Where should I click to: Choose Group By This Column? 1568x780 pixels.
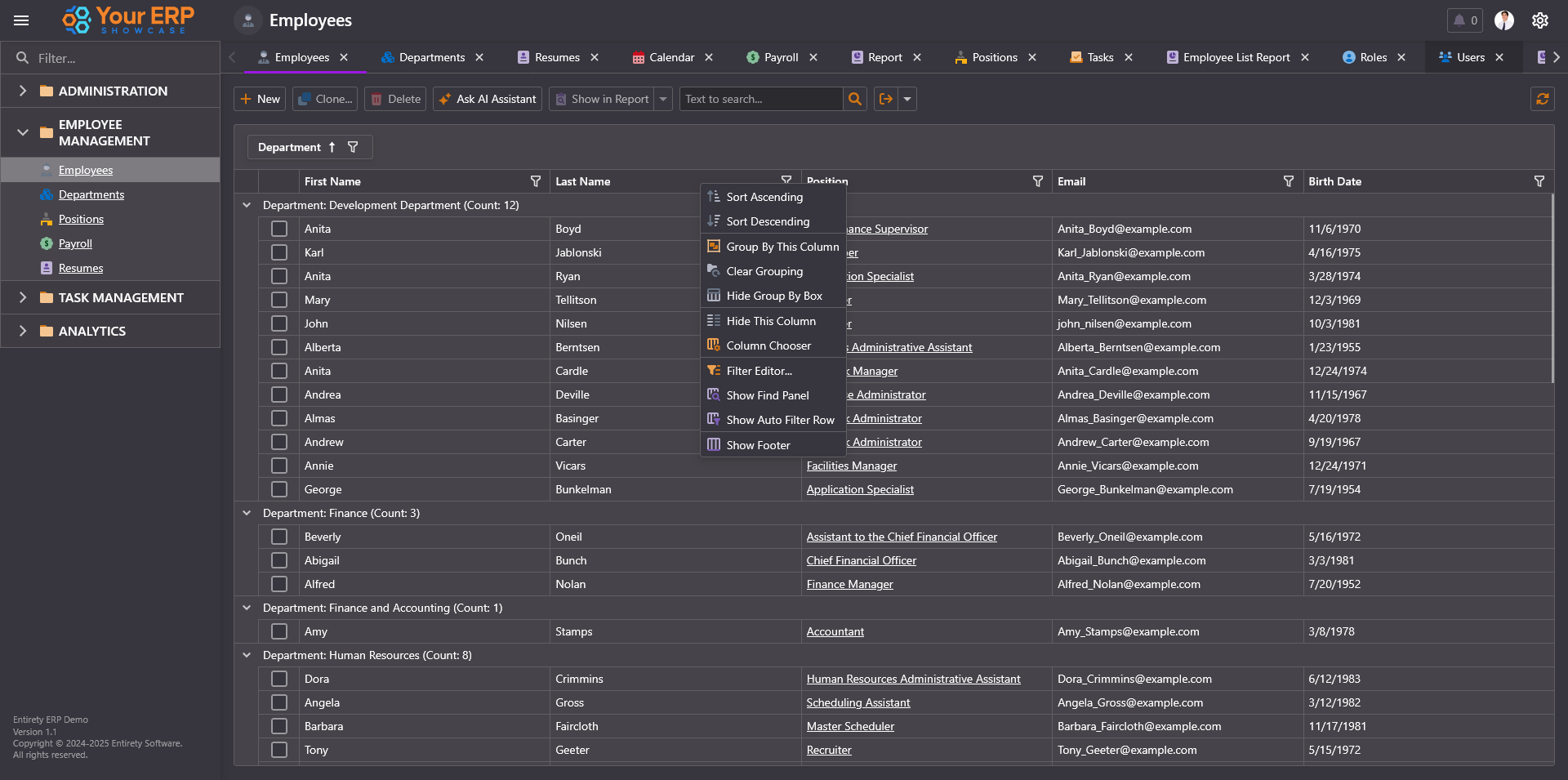(782, 247)
